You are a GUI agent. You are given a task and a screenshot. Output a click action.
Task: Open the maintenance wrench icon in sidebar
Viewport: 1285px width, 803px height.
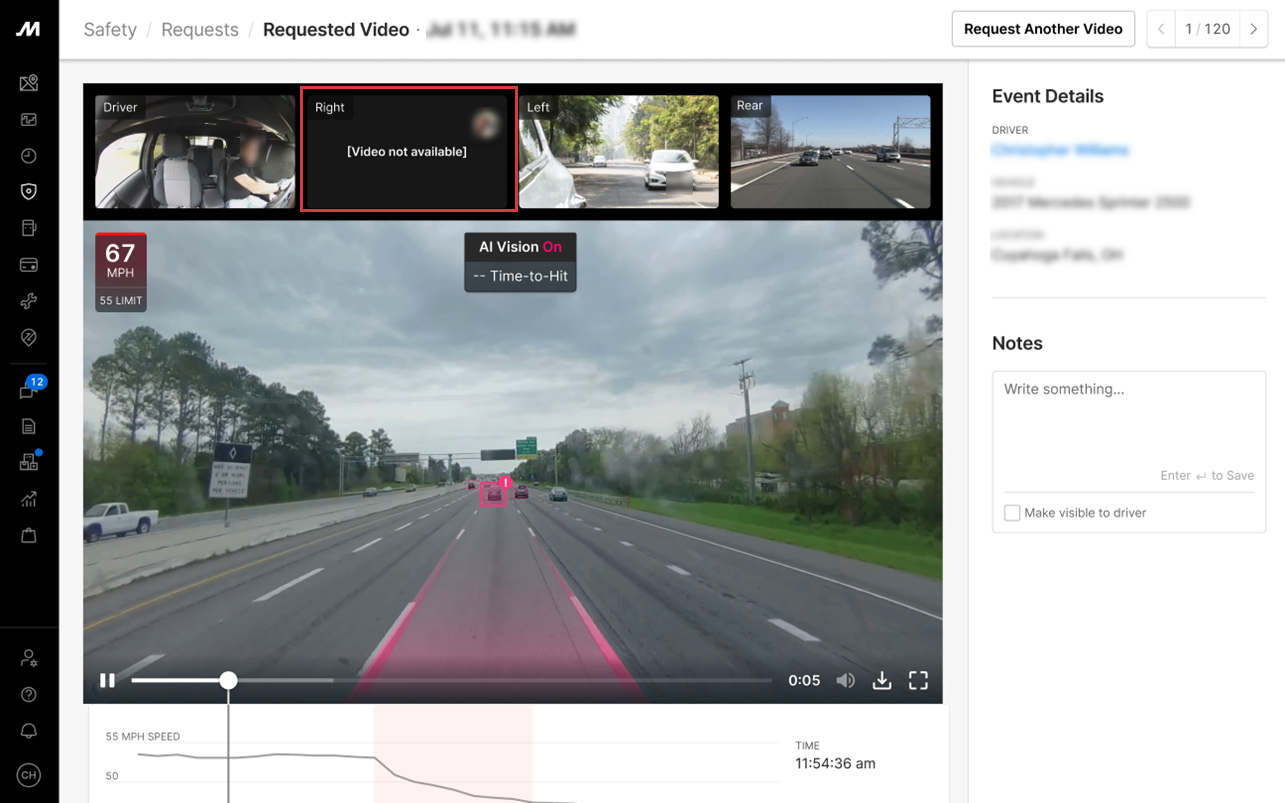tap(29, 301)
